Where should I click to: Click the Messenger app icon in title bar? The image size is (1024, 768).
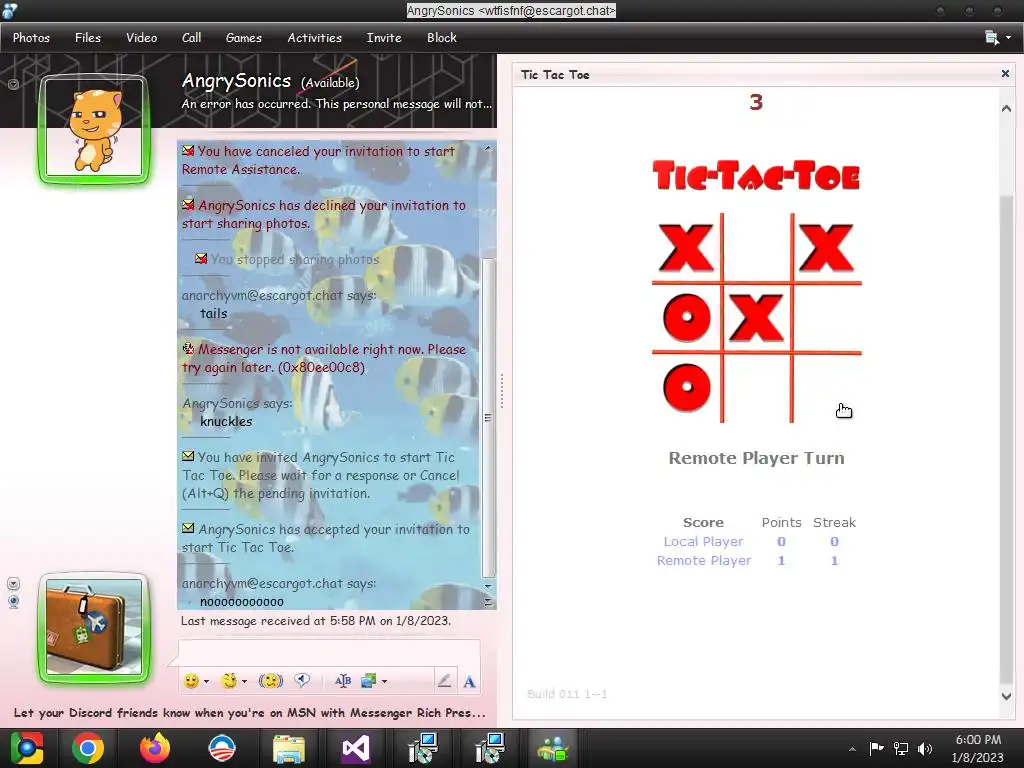tap(9, 10)
